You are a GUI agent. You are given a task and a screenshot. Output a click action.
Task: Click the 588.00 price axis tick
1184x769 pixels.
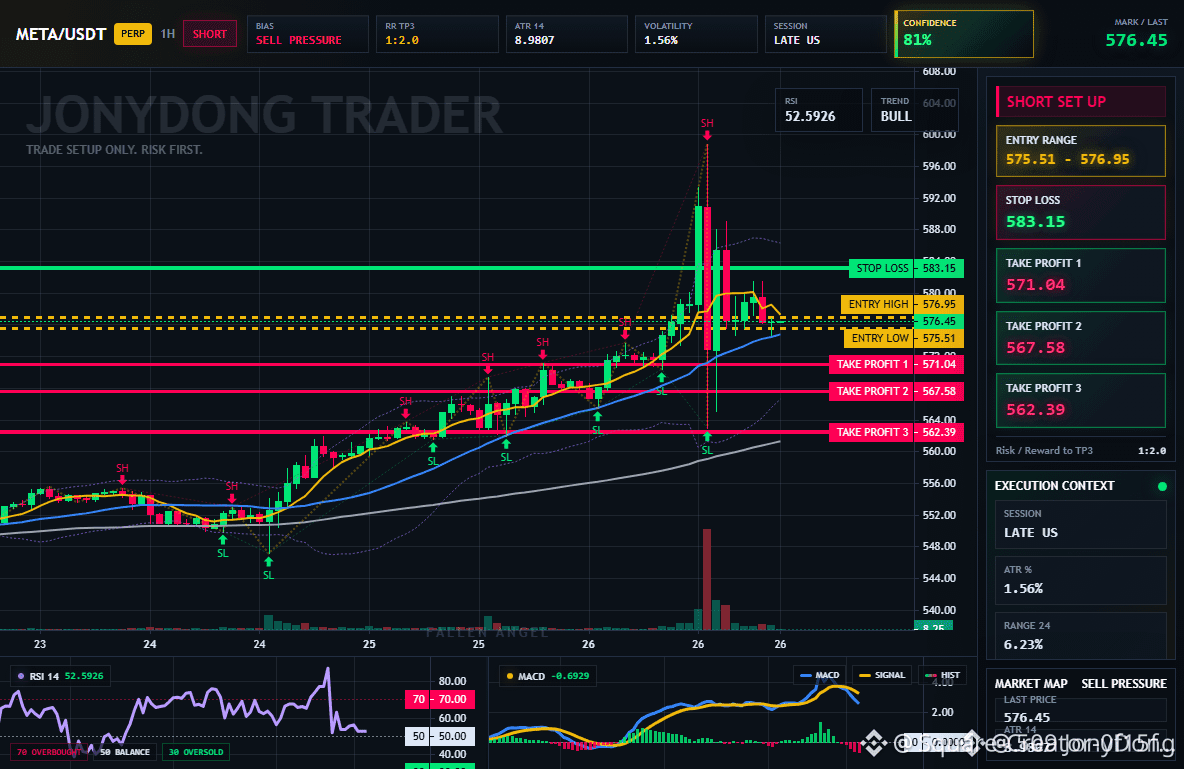pos(939,230)
